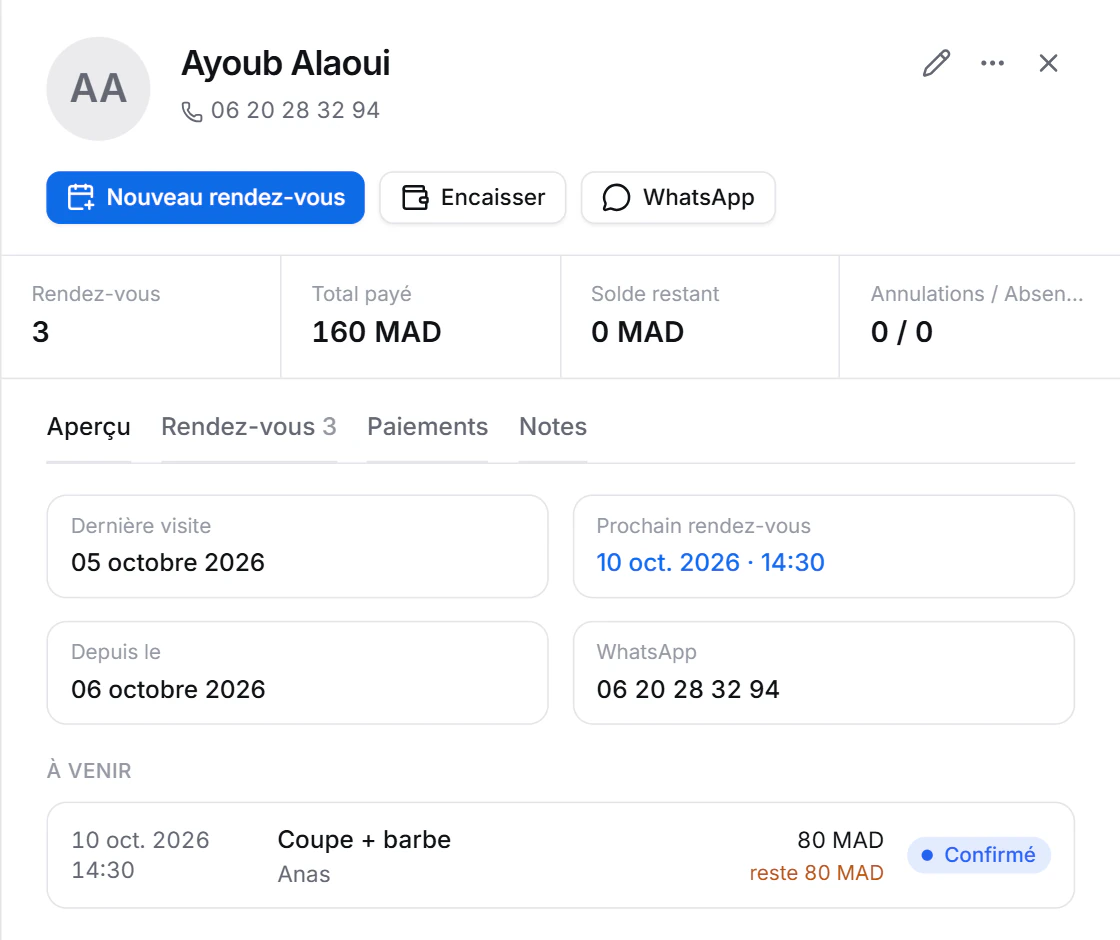Open the three-dots more options menu
This screenshot has width=1120, height=940.
[x=992, y=63]
